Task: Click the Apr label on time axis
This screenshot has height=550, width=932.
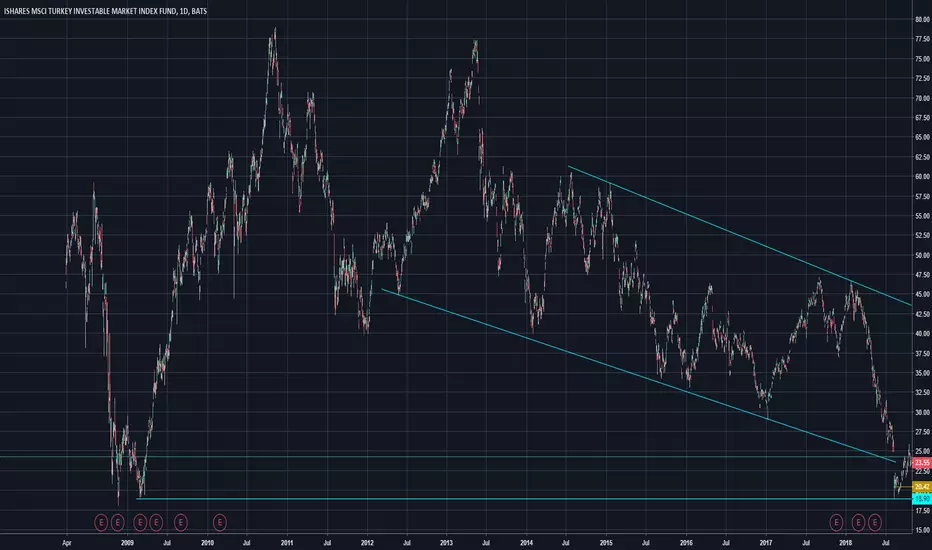Action: tap(67, 542)
